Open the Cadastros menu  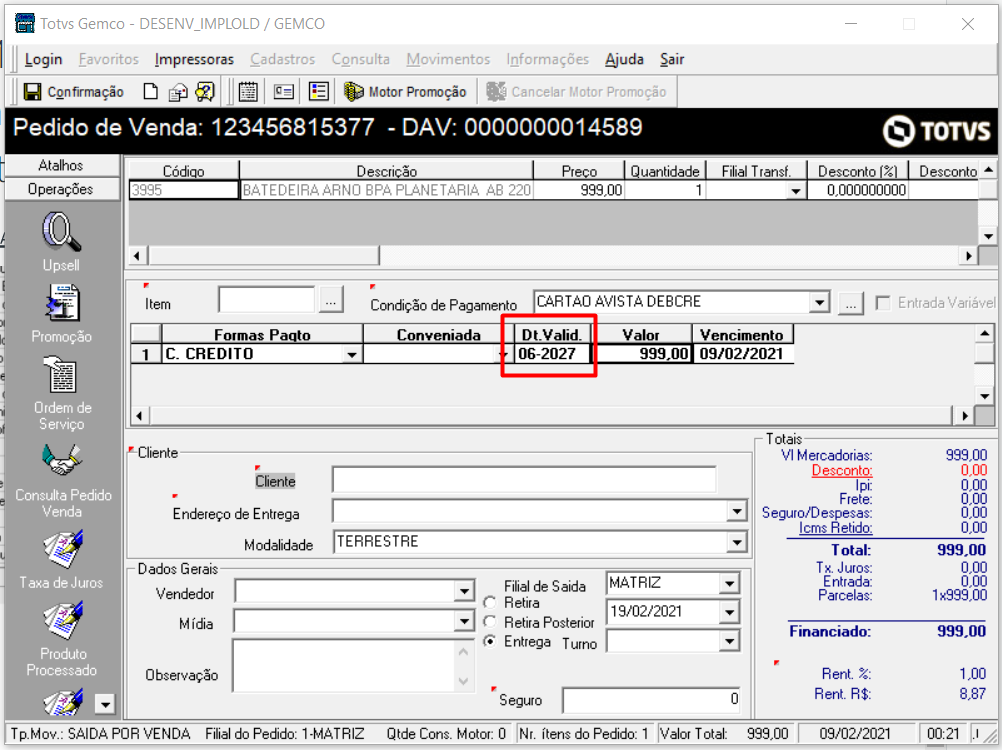(x=282, y=59)
